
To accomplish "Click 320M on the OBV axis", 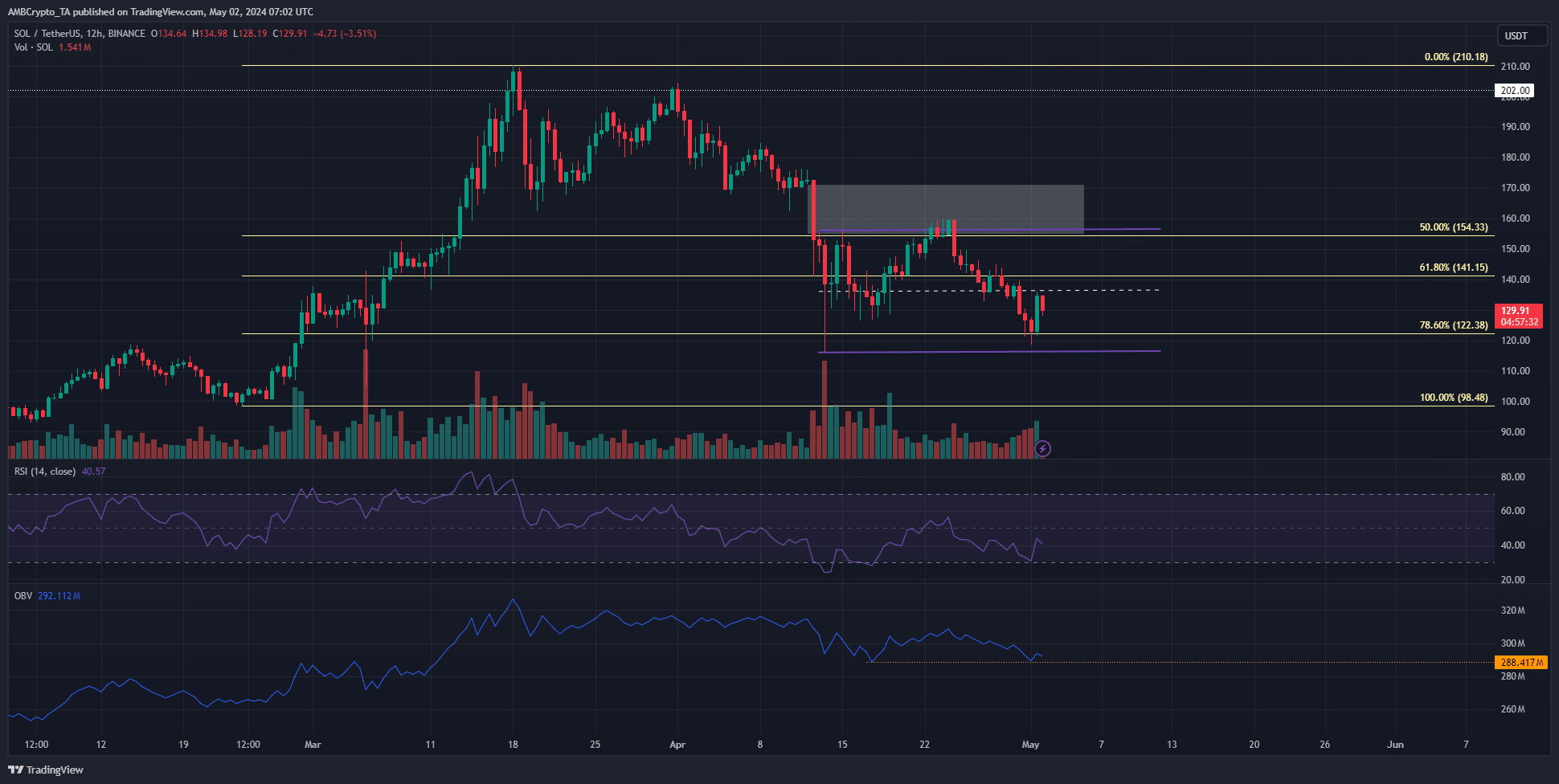I will tap(1513, 610).
